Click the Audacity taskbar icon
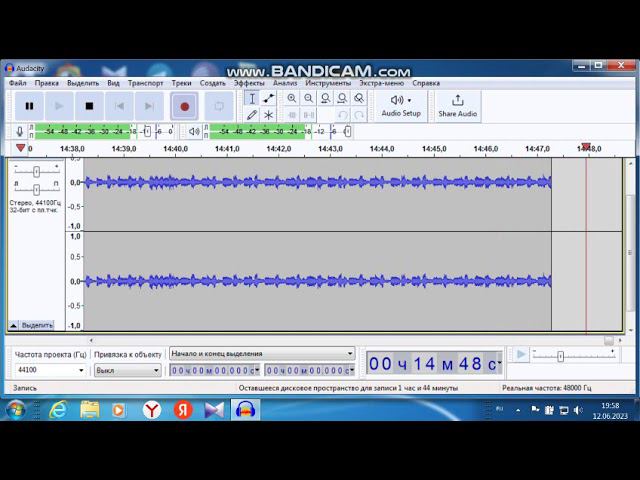This screenshot has width=640, height=480. click(x=245, y=410)
